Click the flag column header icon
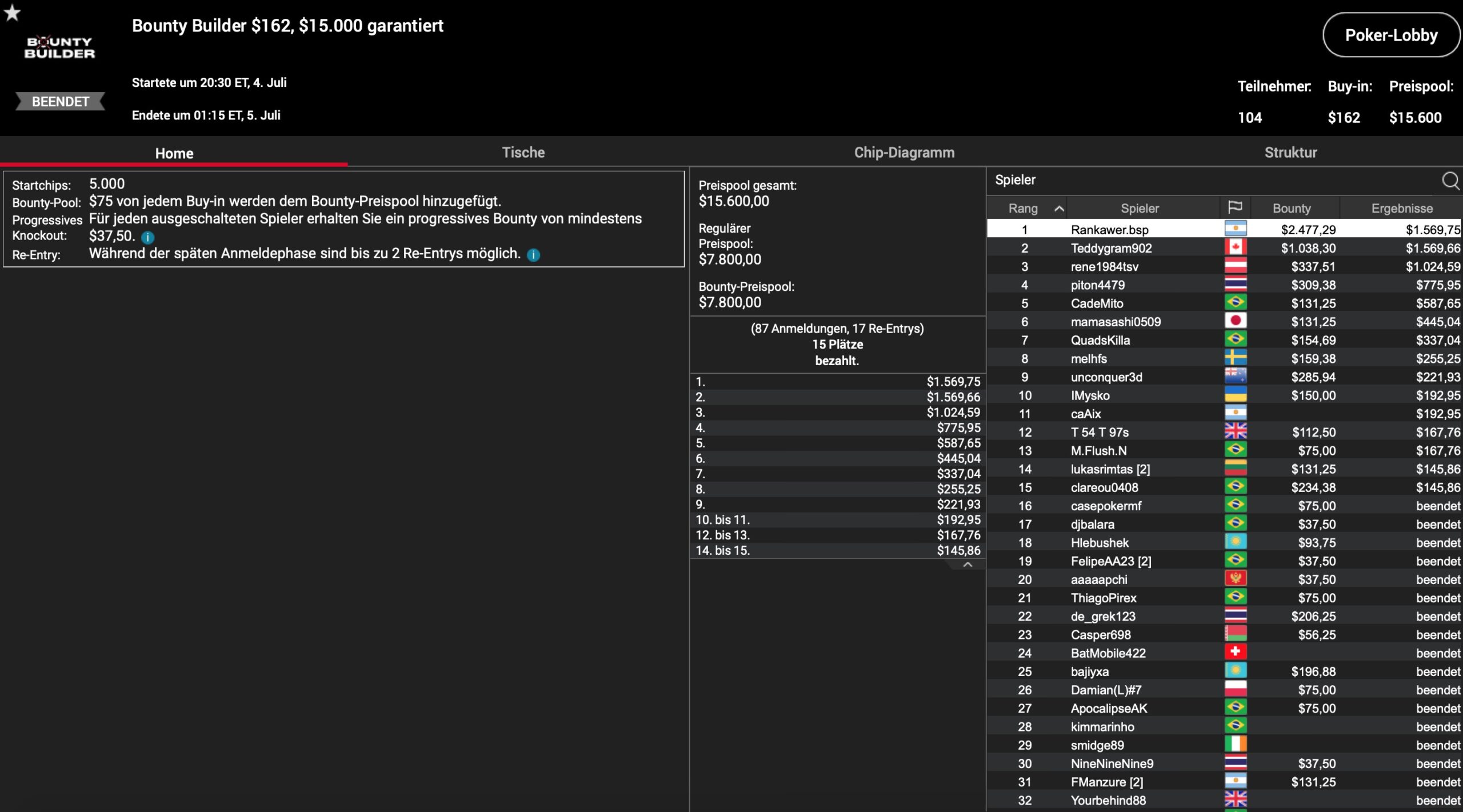The width and height of the screenshot is (1463, 812). click(x=1235, y=207)
